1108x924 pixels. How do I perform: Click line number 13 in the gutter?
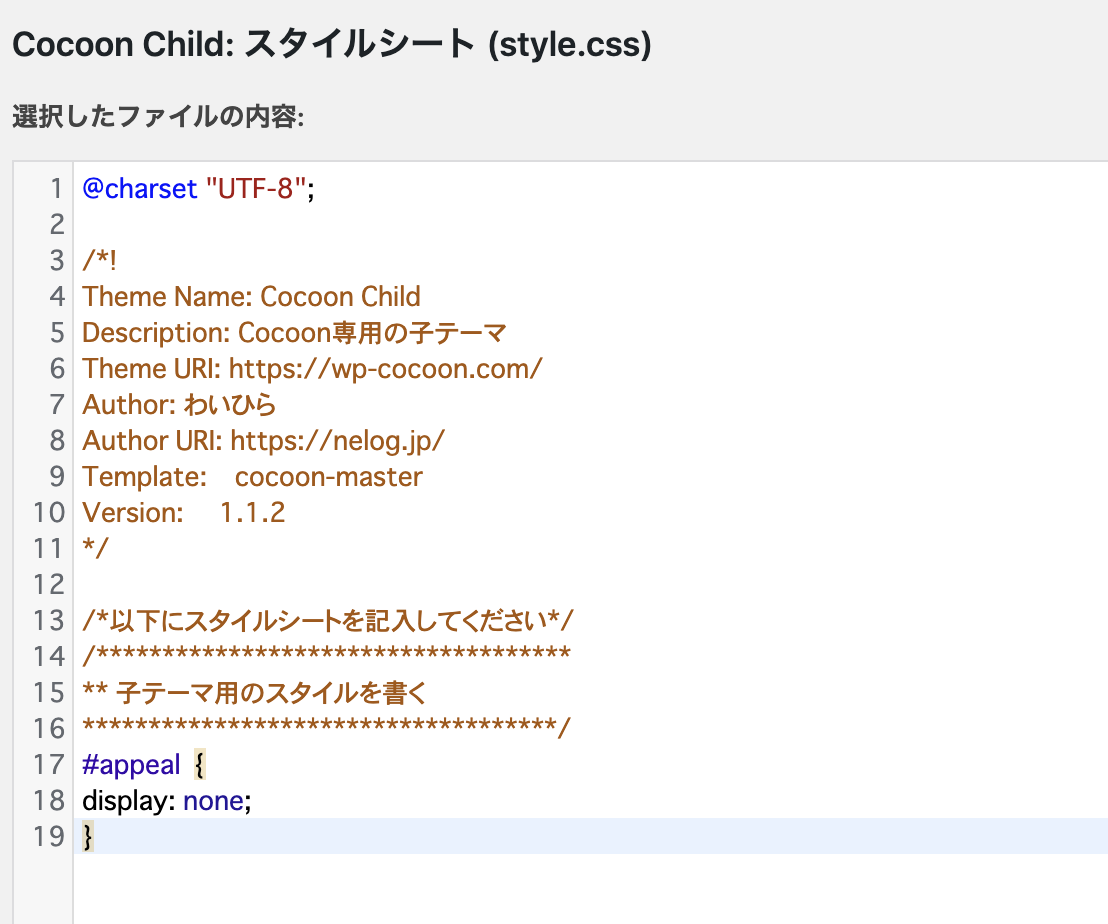pyautogui.click(x=48, y=621)
